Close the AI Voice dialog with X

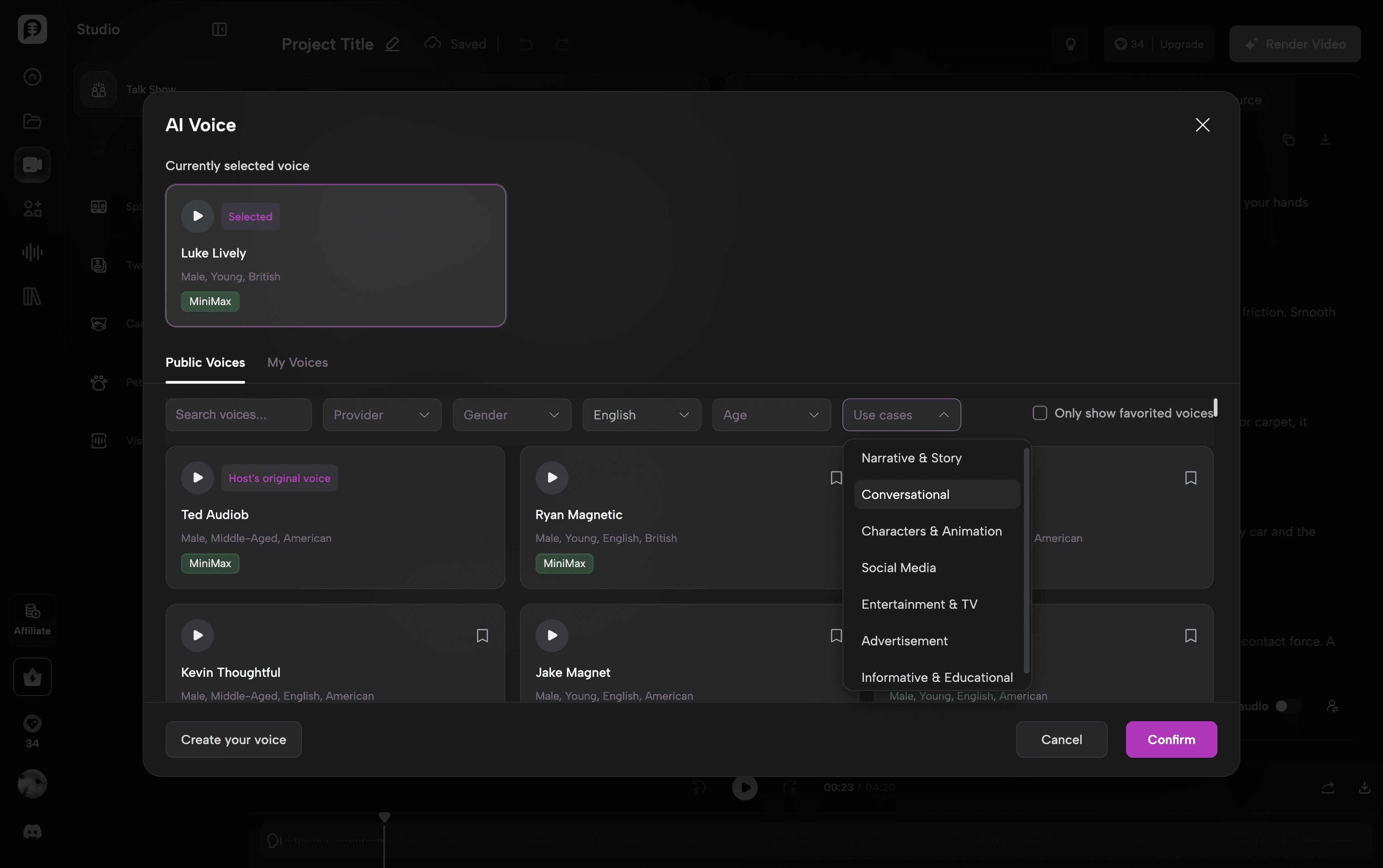pos(1202,125)
